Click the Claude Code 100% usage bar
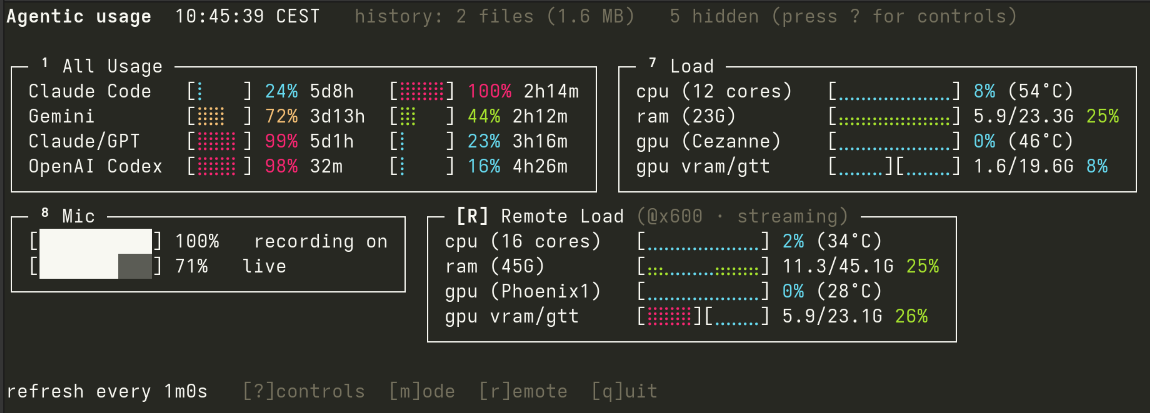Screen dimensions: 1150x413 422,92
